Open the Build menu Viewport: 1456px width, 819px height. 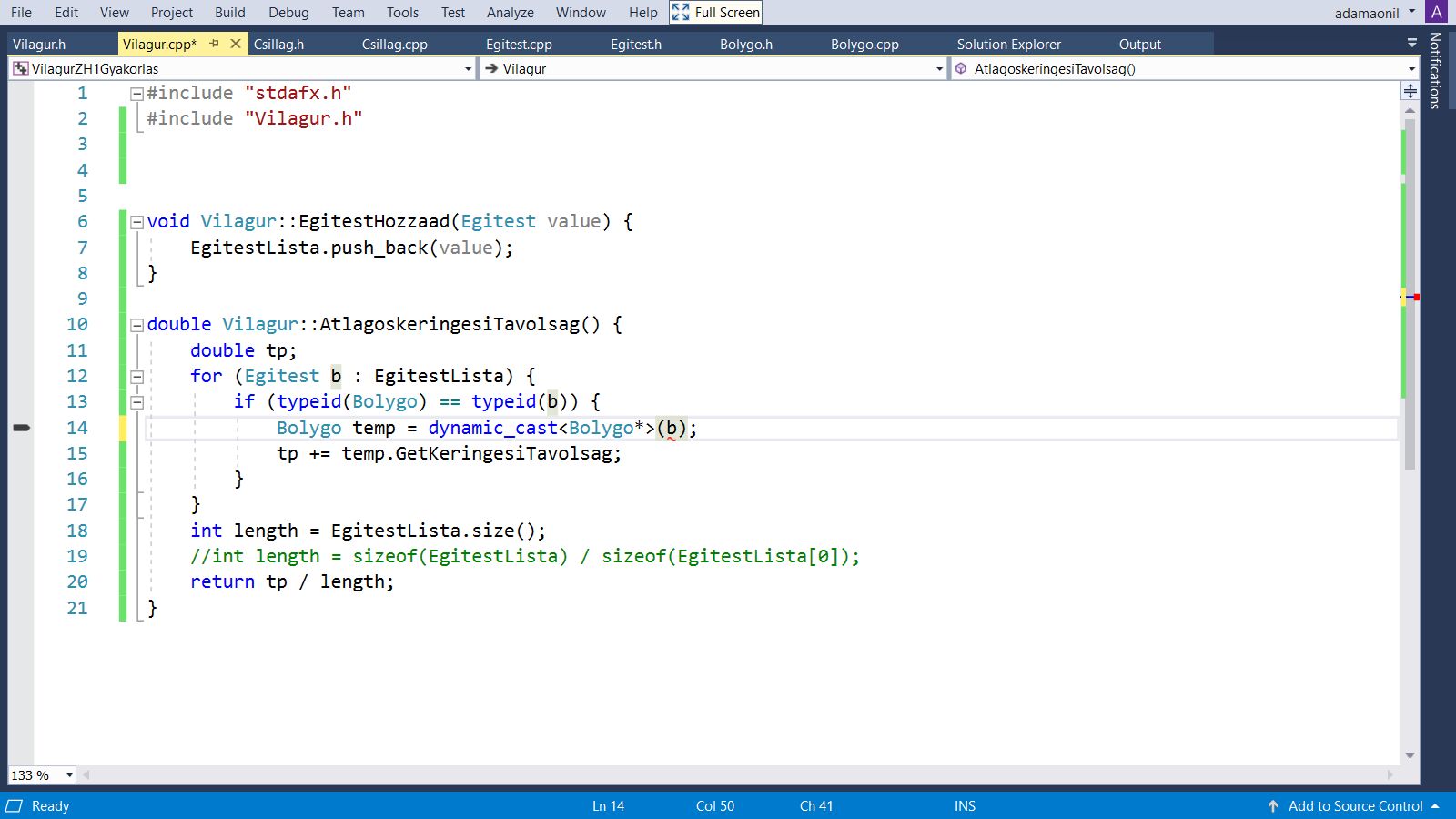coord(230,12)
